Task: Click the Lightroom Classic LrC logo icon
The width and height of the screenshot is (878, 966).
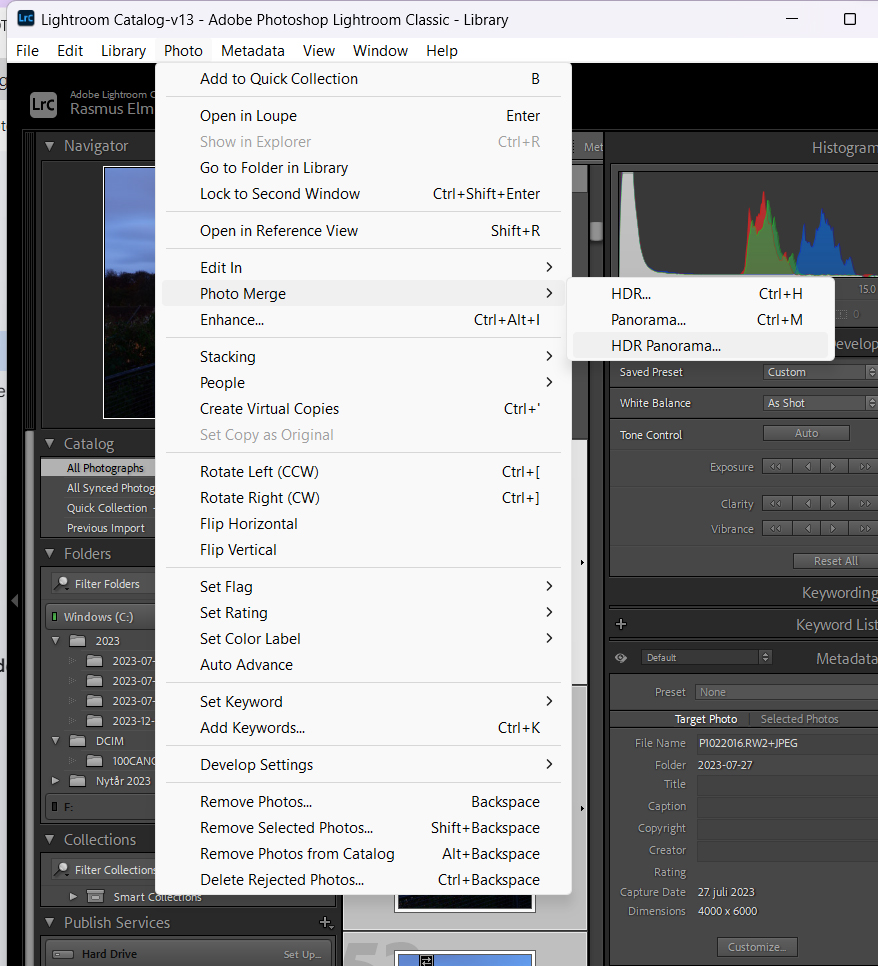Action: 43,102
